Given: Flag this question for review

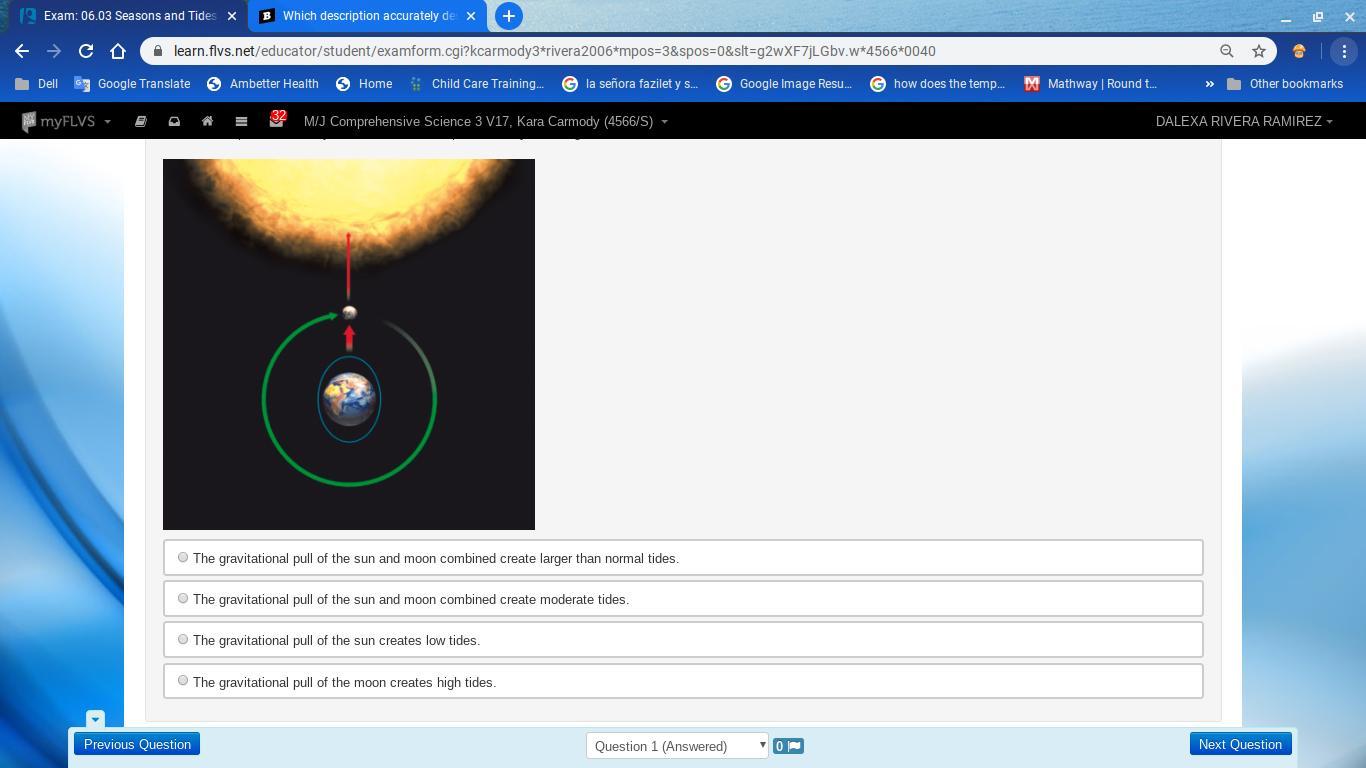Looking at the screenshot, I should 788,746.
